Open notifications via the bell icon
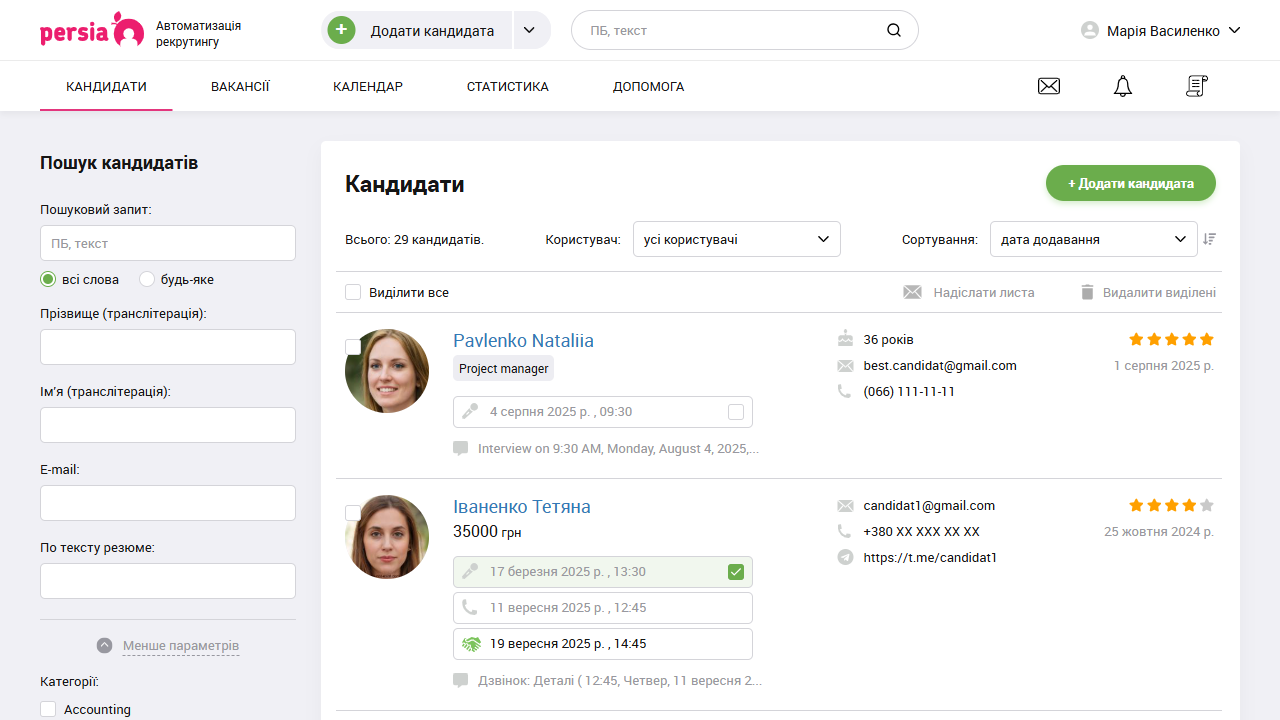The height and width of the screenshot is (720, 1280). pyautogui.click(x=1122, y=86)
